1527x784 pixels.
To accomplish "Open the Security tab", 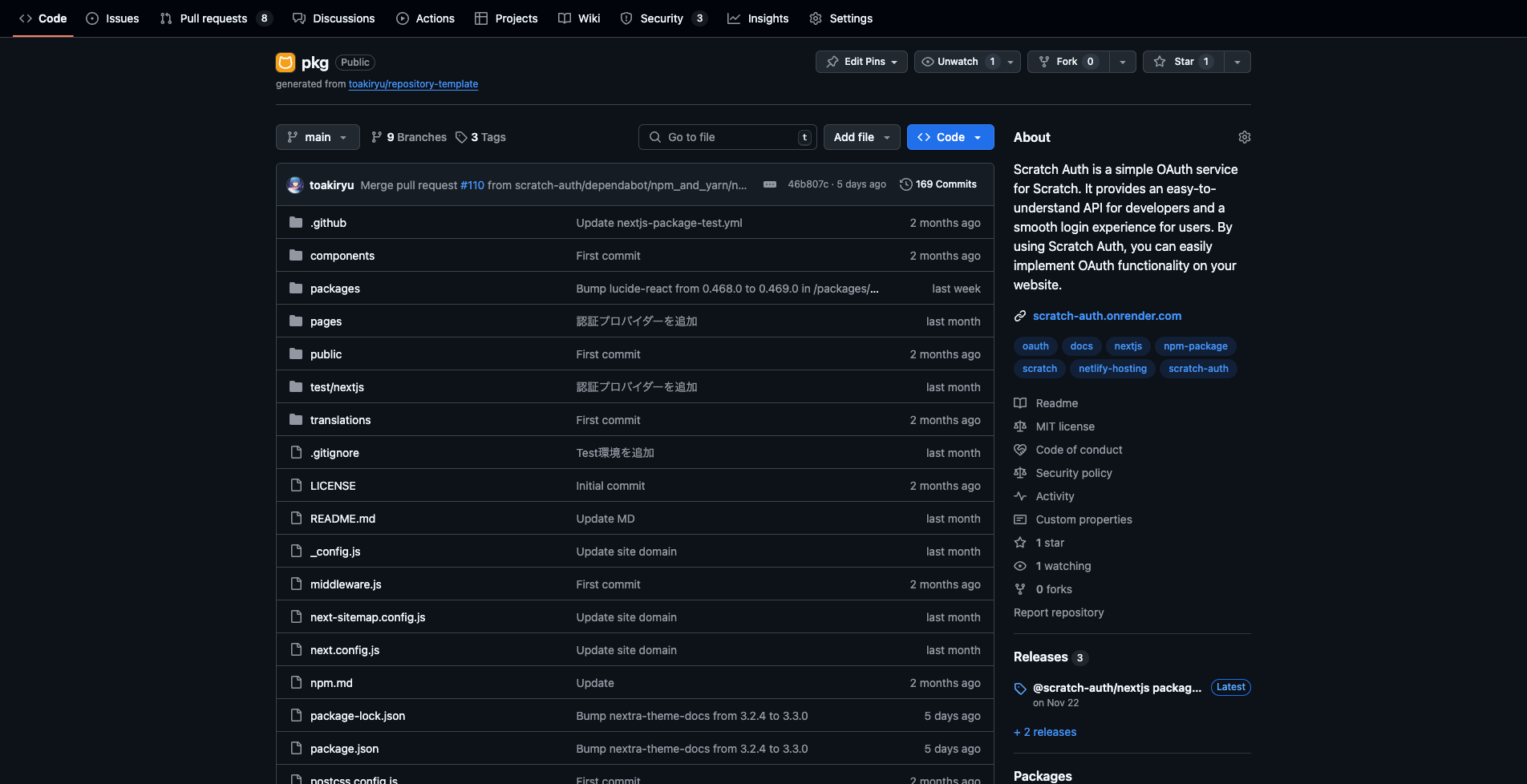I will click(x=663, y=18).
